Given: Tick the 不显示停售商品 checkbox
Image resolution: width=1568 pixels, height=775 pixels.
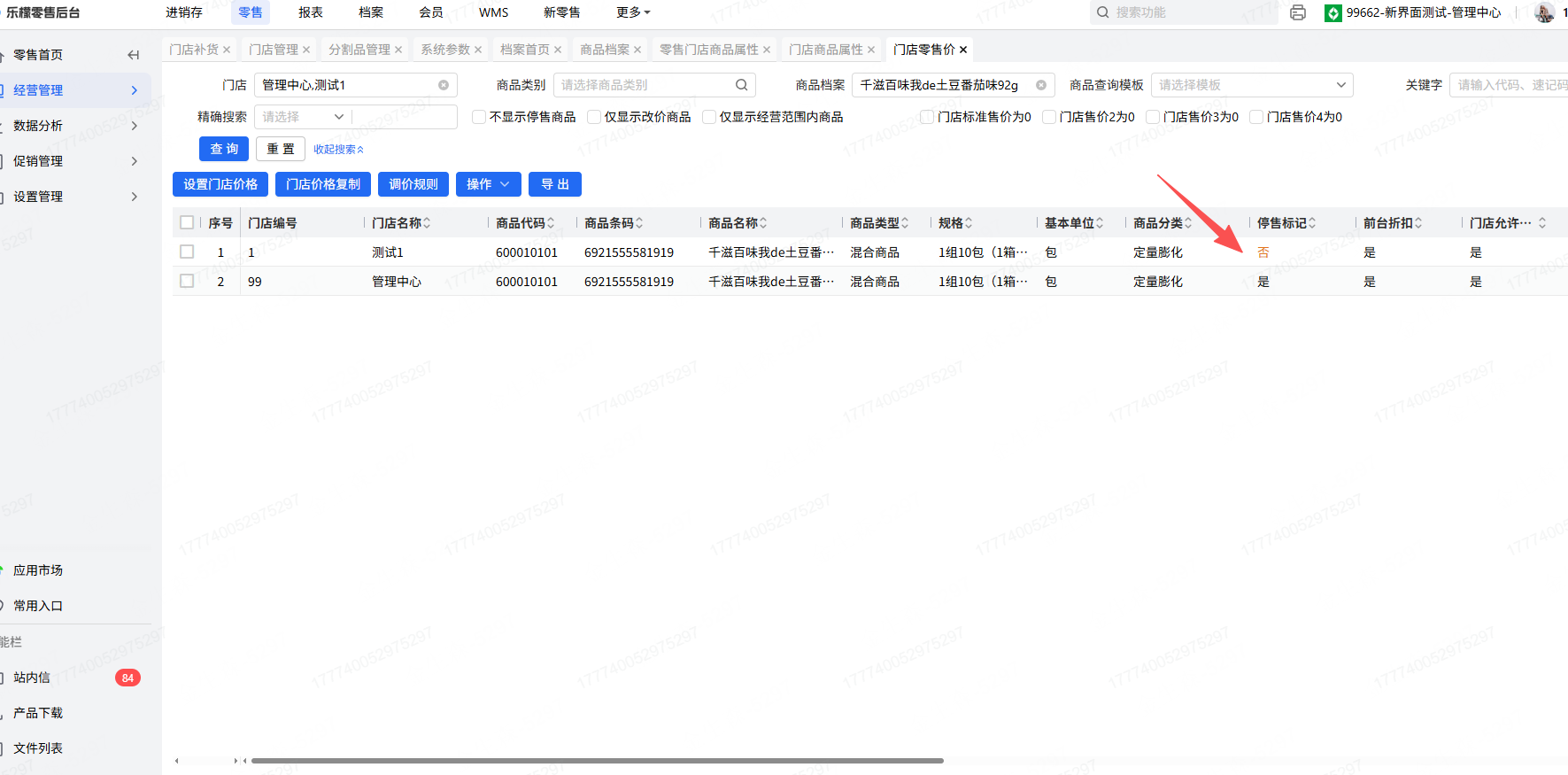Looking at the screenshot, I should tap(479, 117).
